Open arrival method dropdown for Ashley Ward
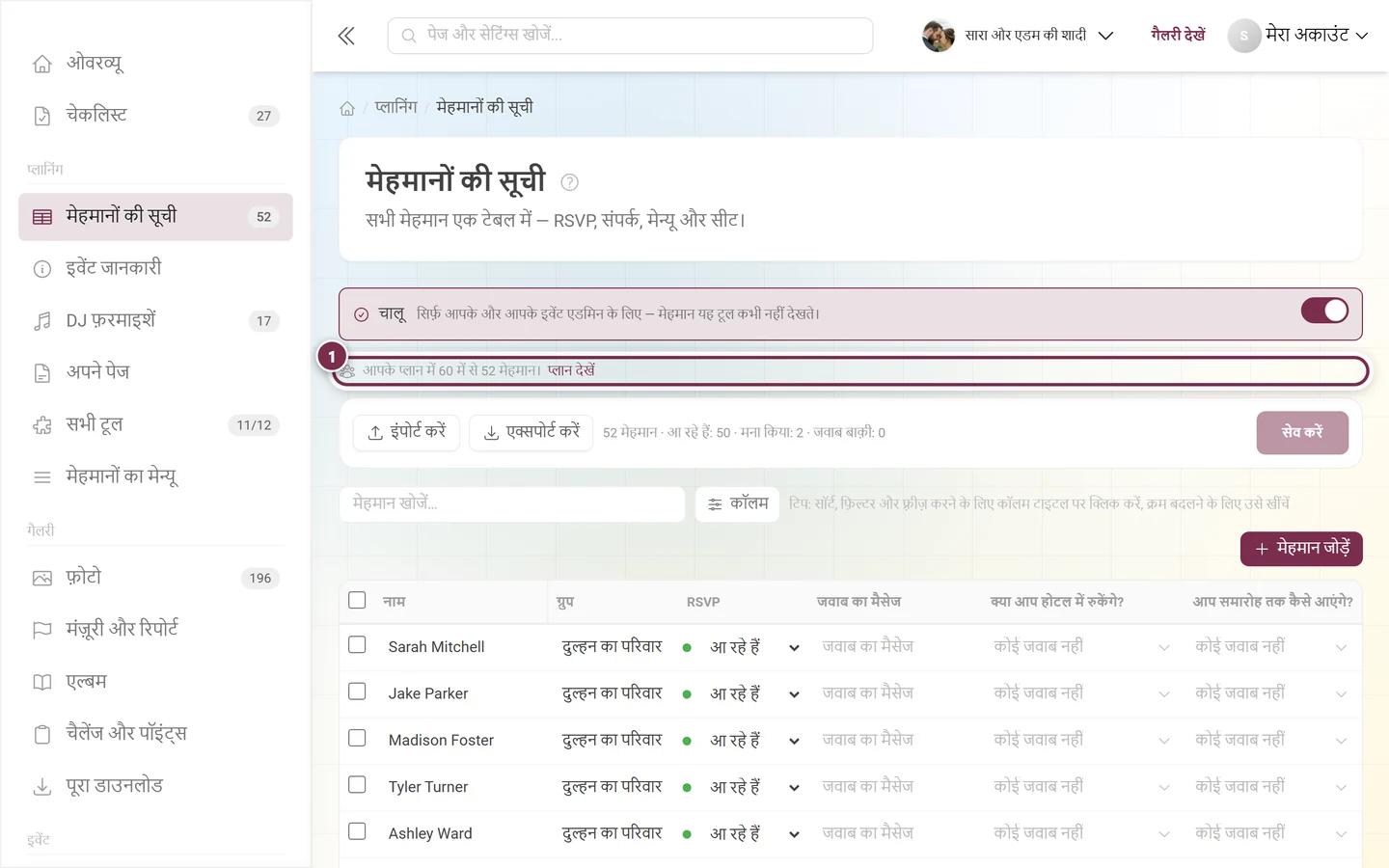The image size is (1389, 868). (1271, 833)
